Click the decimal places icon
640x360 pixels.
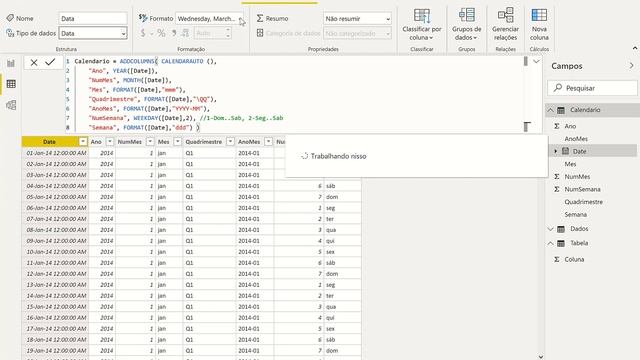tap(186, 33)
